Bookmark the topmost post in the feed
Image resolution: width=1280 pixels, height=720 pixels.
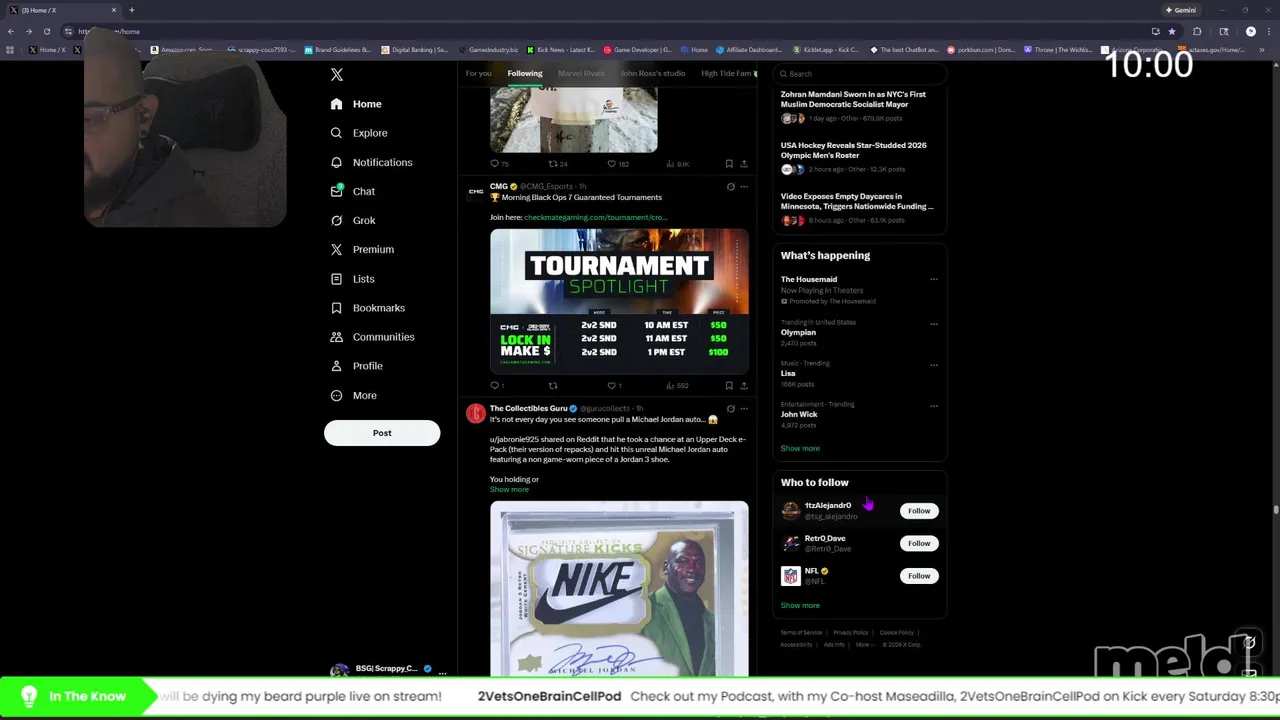(729, 164)
